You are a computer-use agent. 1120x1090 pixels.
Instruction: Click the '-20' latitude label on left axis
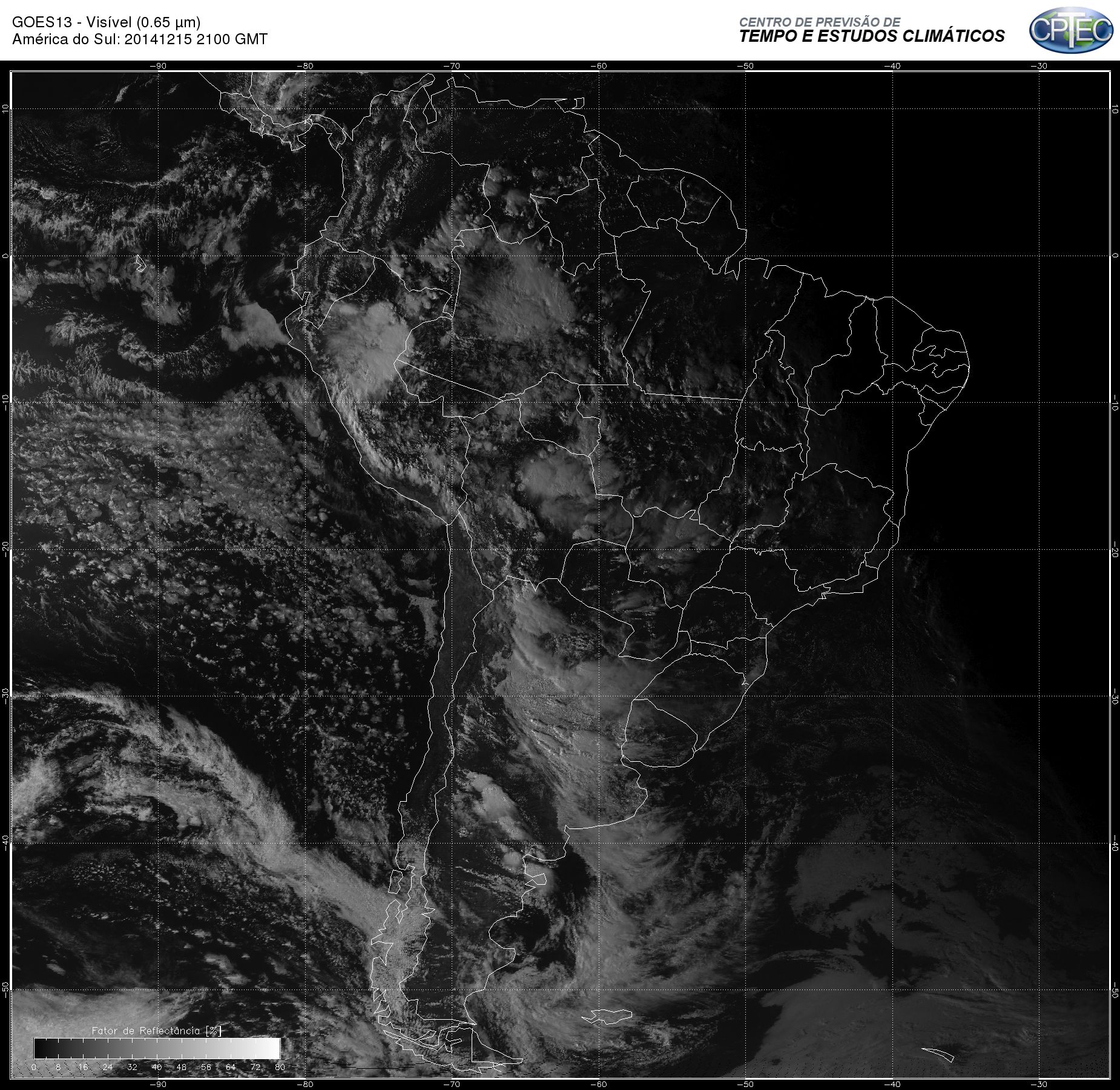point(5,549)
